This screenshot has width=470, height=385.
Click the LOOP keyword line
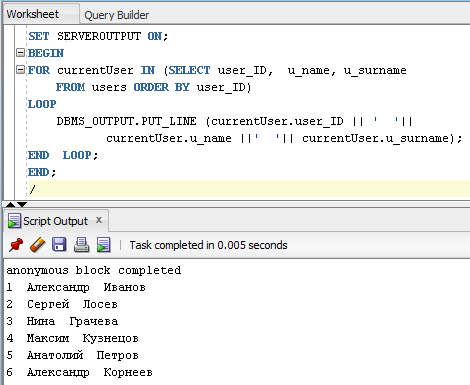click(42, 104)
